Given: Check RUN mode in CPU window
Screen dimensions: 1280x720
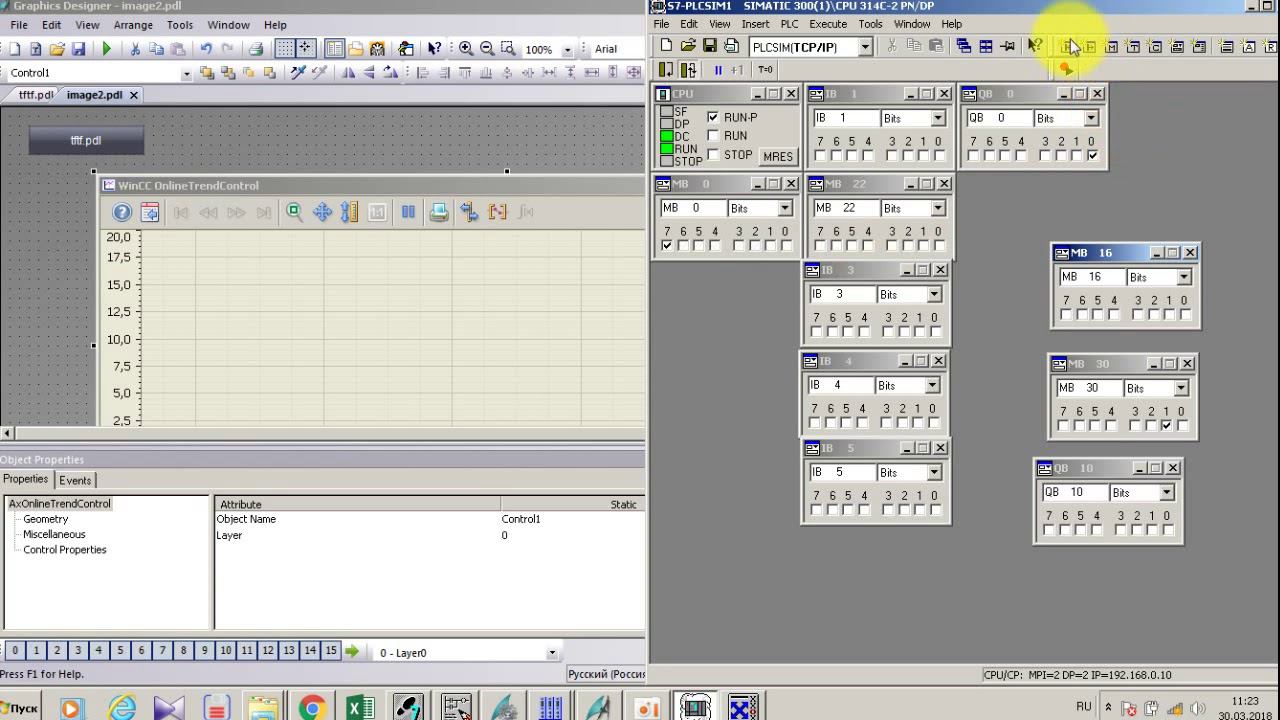Looking at the screenshot, I should tap(713, 135).
